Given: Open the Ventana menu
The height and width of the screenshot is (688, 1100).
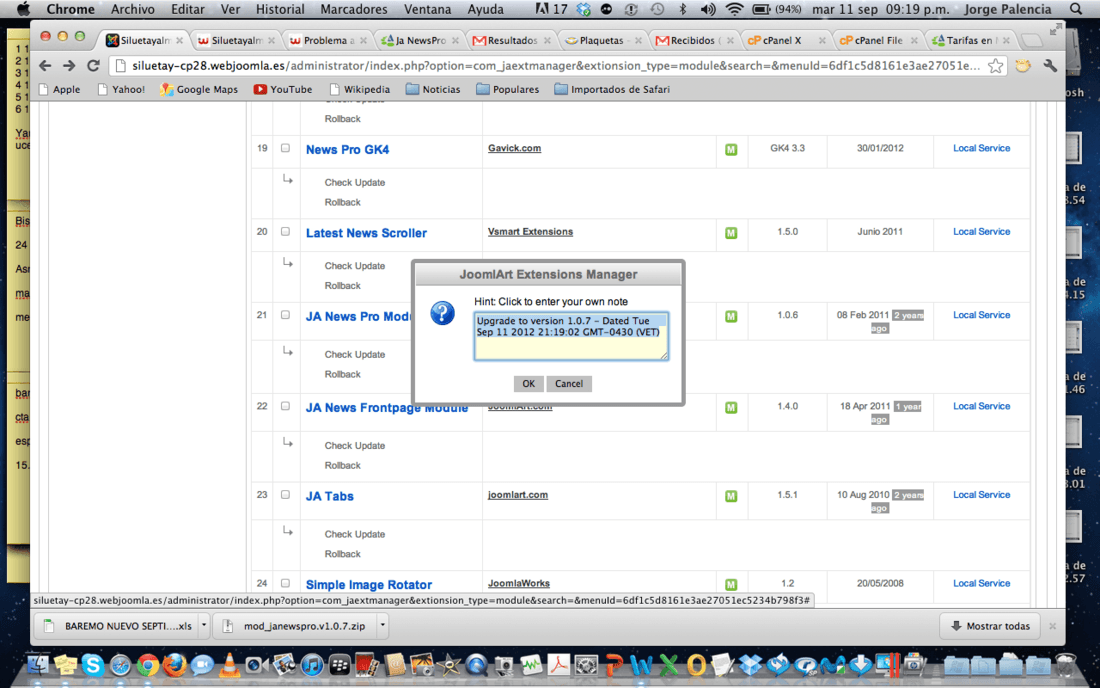Looking at the screenshot, I should tap(427, 9).
